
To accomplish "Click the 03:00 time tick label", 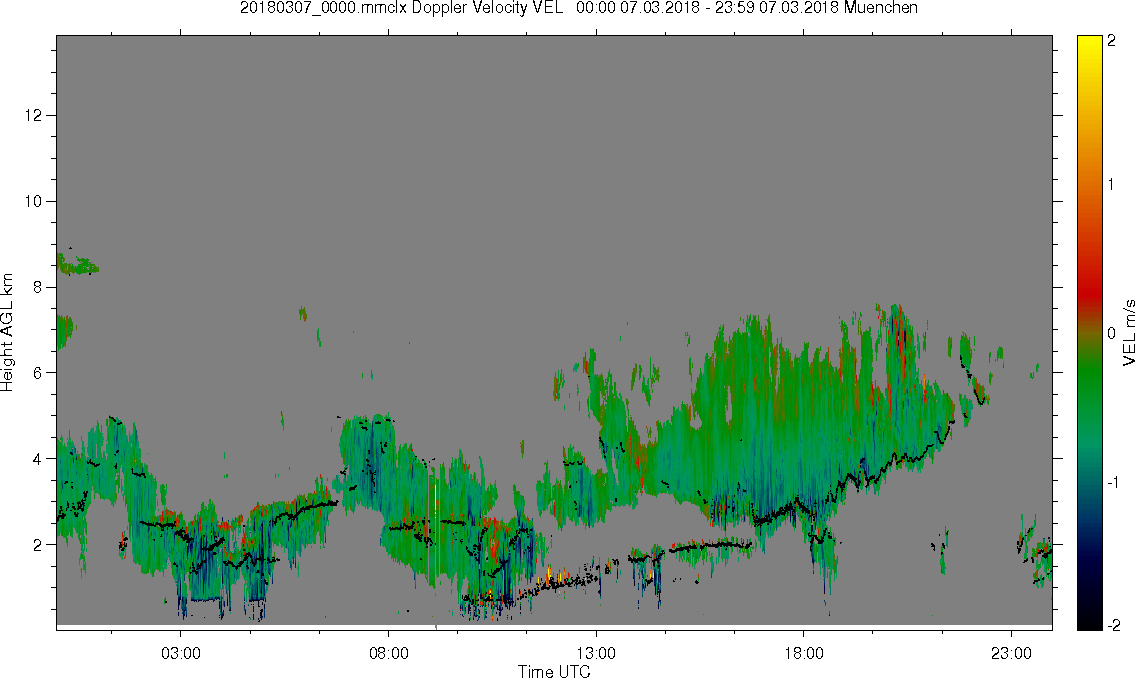I will pyautogui.click(x=181, y=653).
